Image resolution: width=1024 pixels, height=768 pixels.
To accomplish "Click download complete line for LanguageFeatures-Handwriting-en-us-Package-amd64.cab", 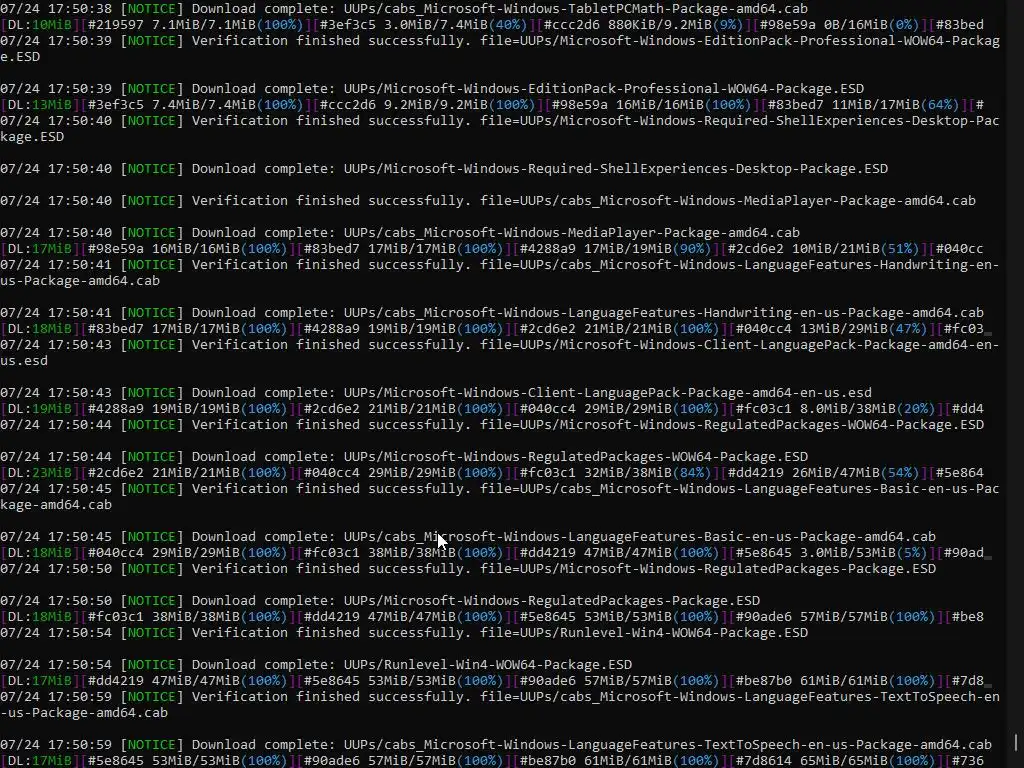I will 492,313.
